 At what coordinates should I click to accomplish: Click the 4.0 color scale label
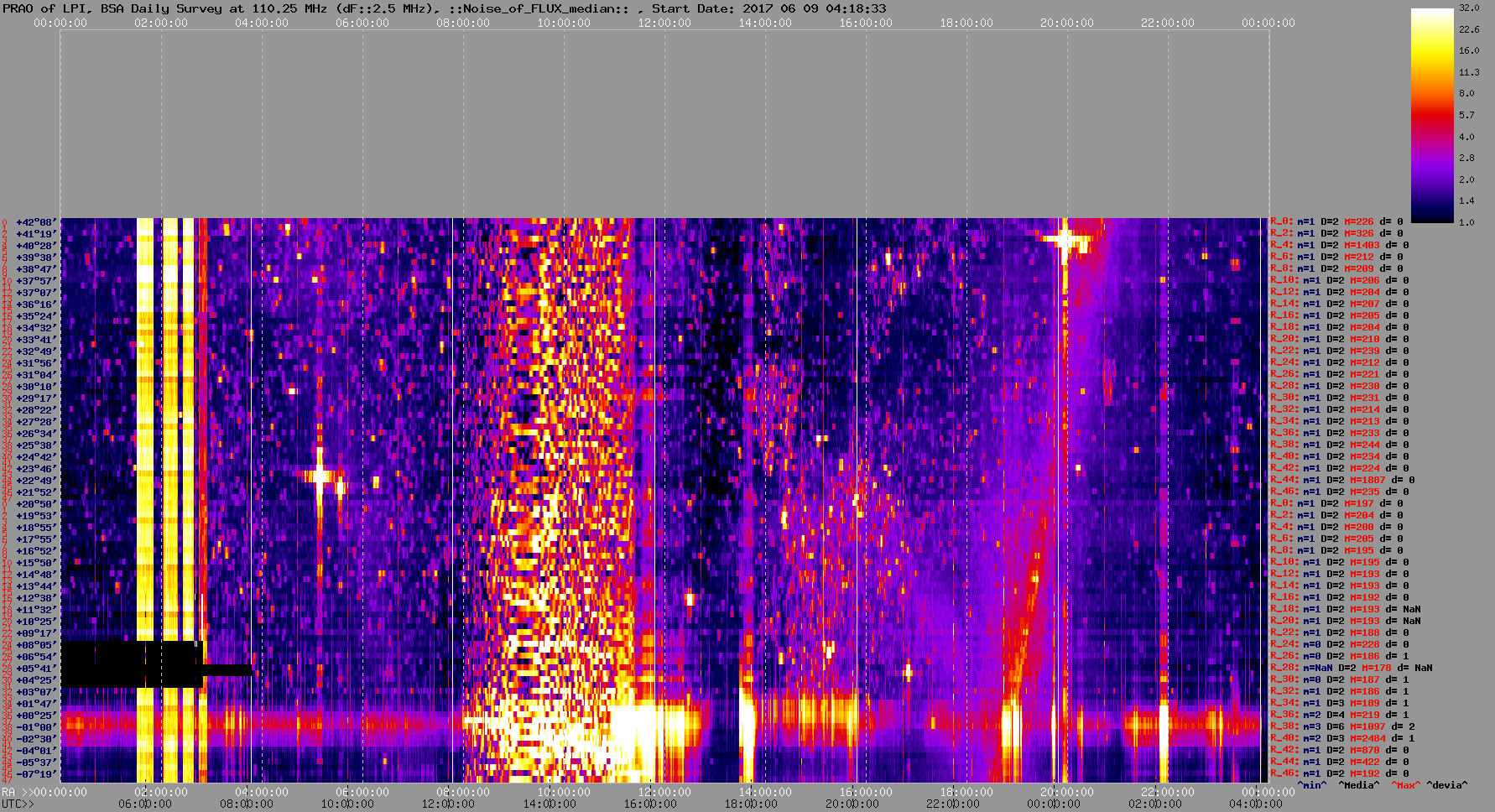coord(1466,137)
